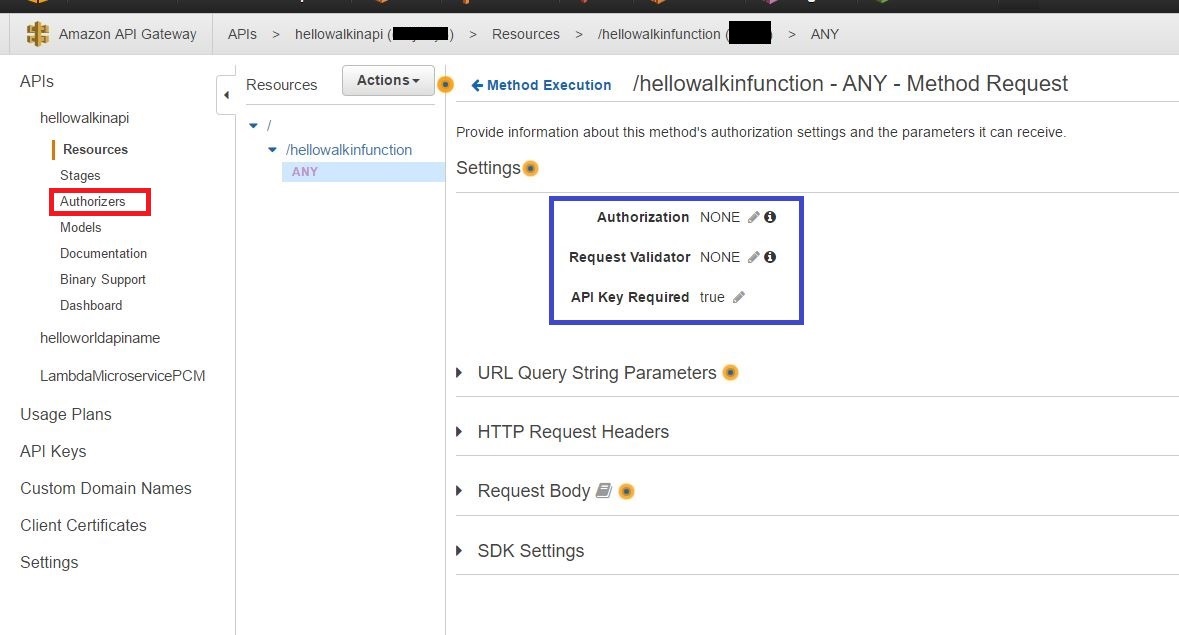Open Documentation in the sidebar
1179x635 pixels.
coord(103,253)
